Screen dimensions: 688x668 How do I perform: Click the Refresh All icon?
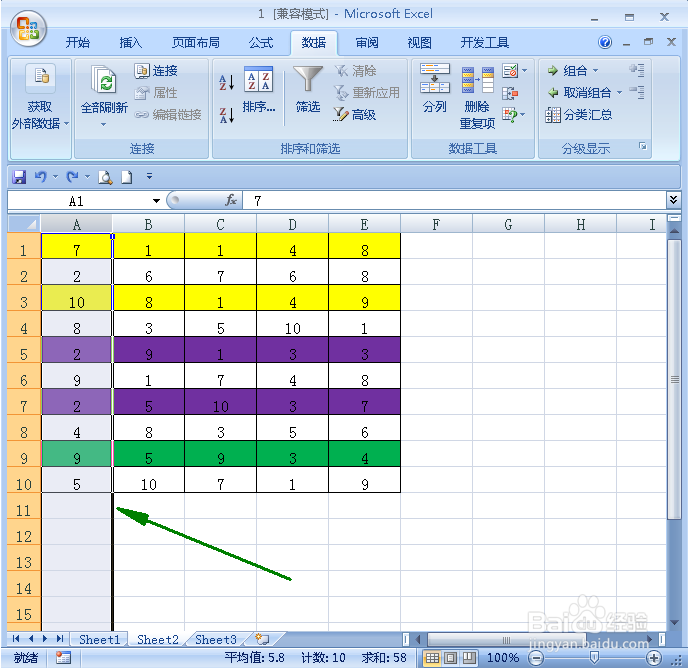[104, 79]
